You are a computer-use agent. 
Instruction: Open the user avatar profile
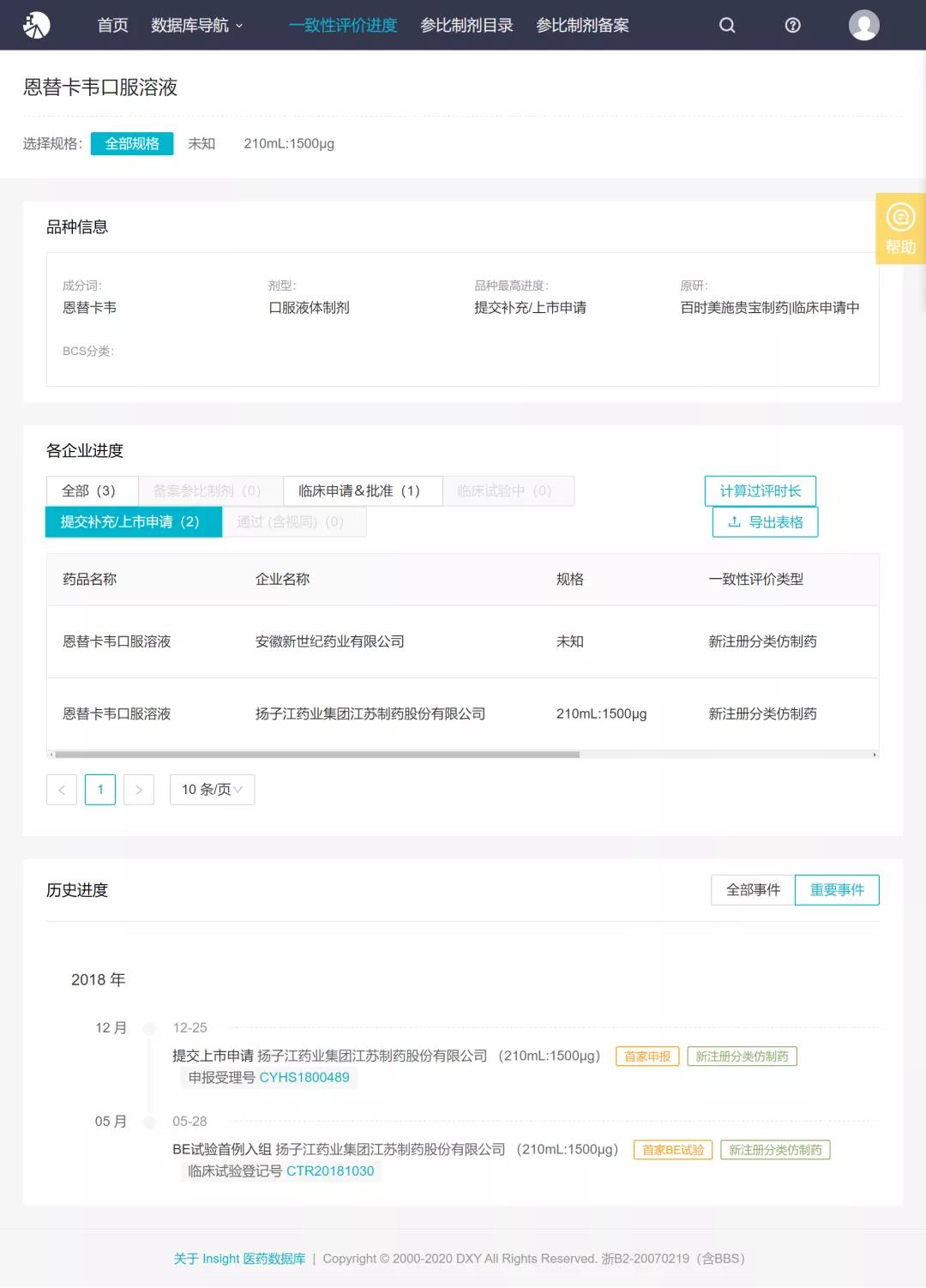[863, 25]
